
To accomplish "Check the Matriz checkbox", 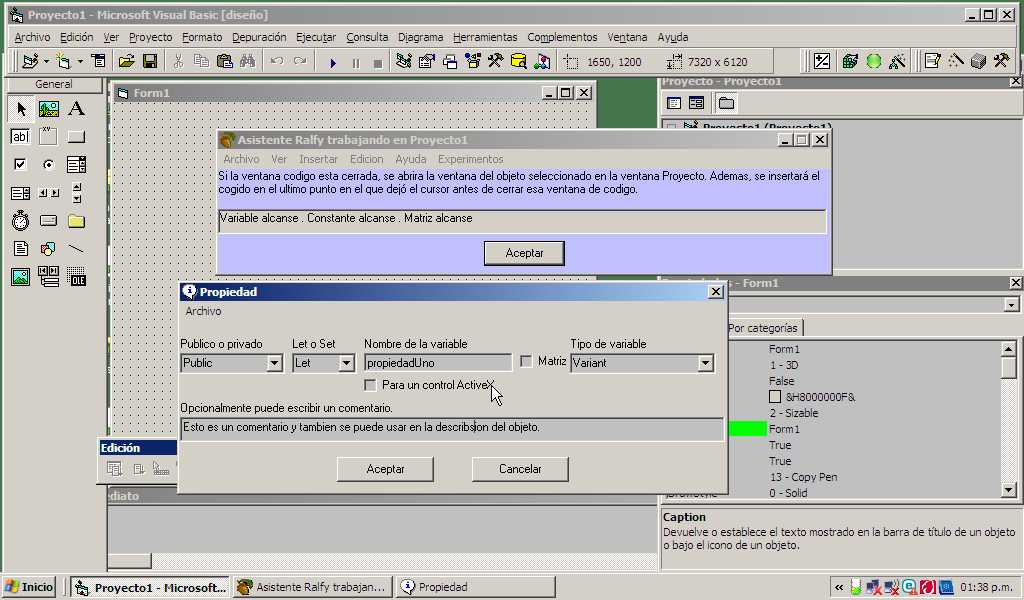I will coord(526,361).
